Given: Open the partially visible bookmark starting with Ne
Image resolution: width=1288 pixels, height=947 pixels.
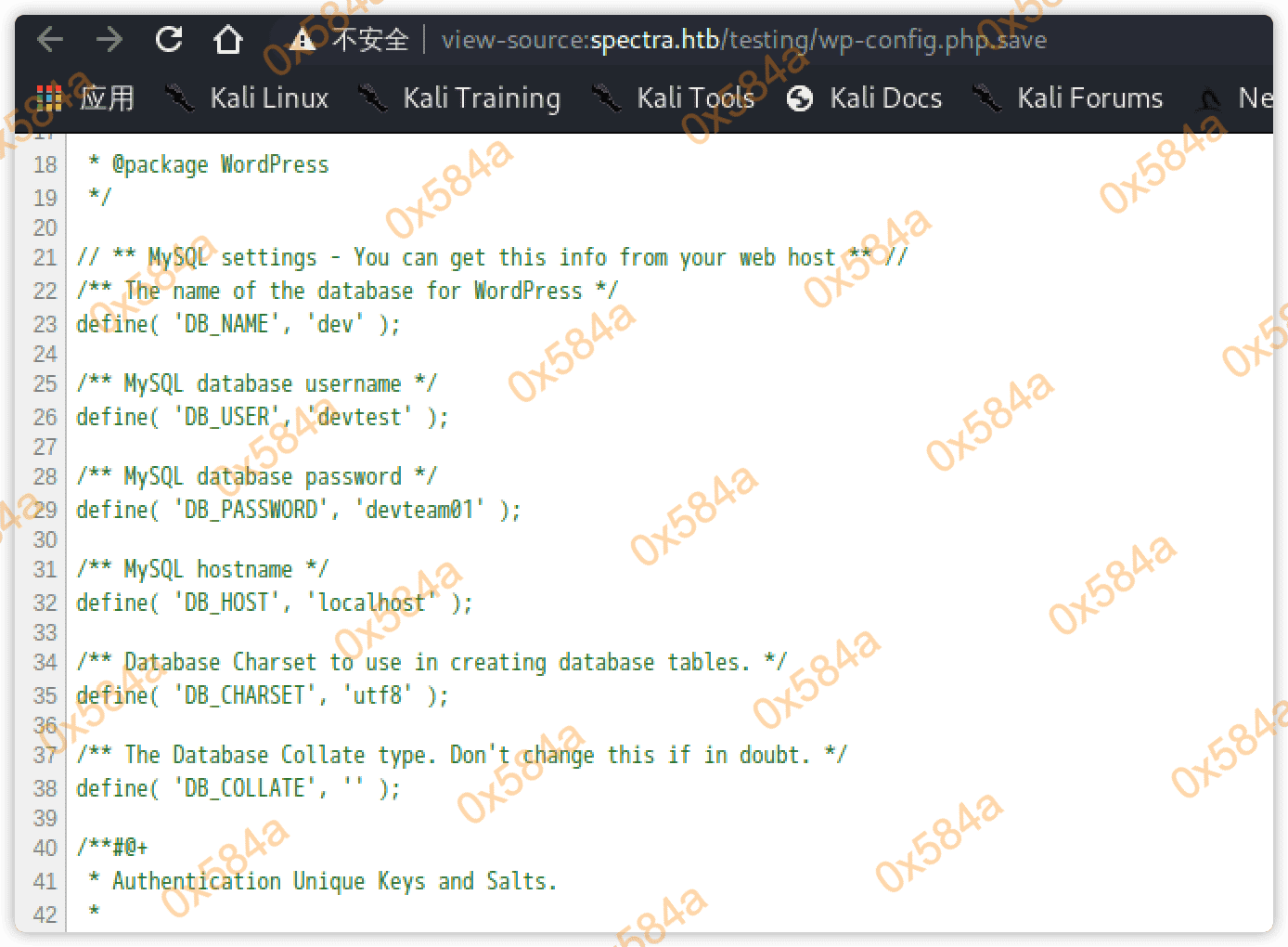Looking at the screenshot, I should (x=1253, y=98).
